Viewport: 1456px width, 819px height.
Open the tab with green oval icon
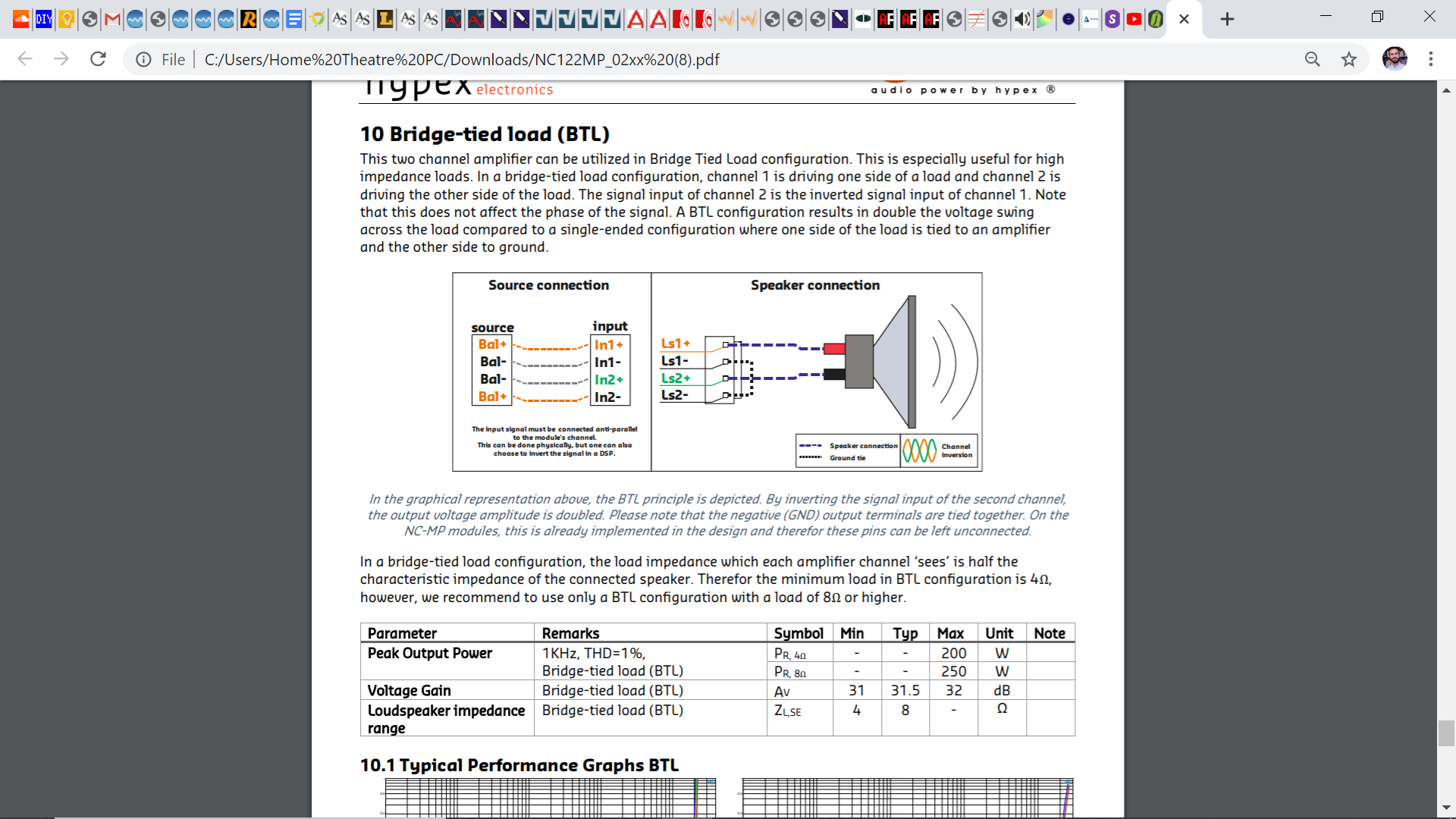(x=863, y=20)
